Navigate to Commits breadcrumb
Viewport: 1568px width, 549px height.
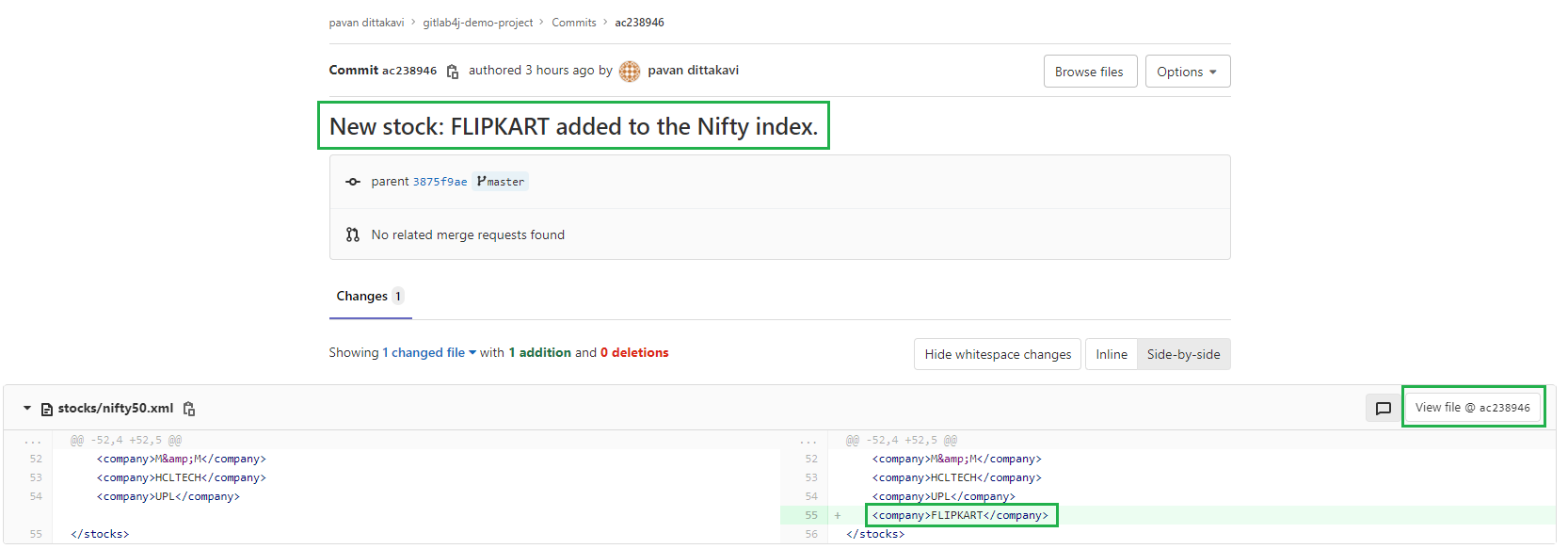(x=574, y=23)
